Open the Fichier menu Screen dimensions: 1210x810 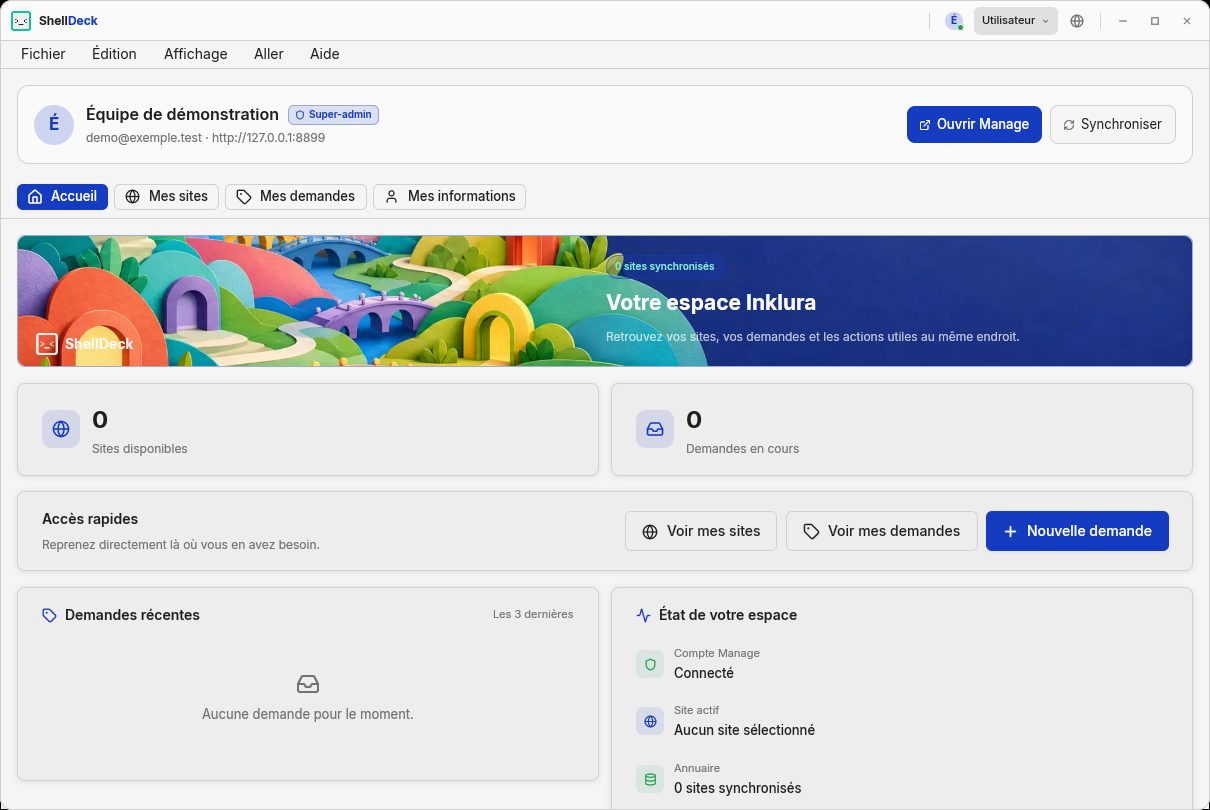pyautogui.click(x=43, y=54)
